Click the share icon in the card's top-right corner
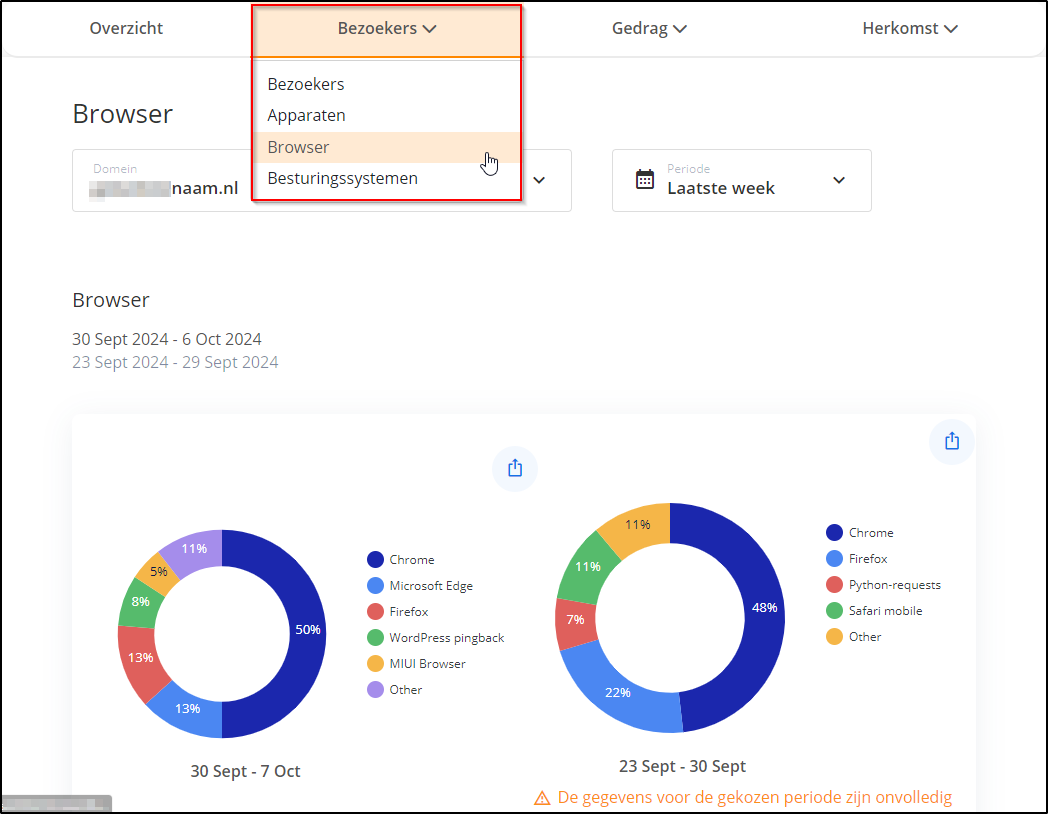Screen dimensions: 1048x814 951,441
